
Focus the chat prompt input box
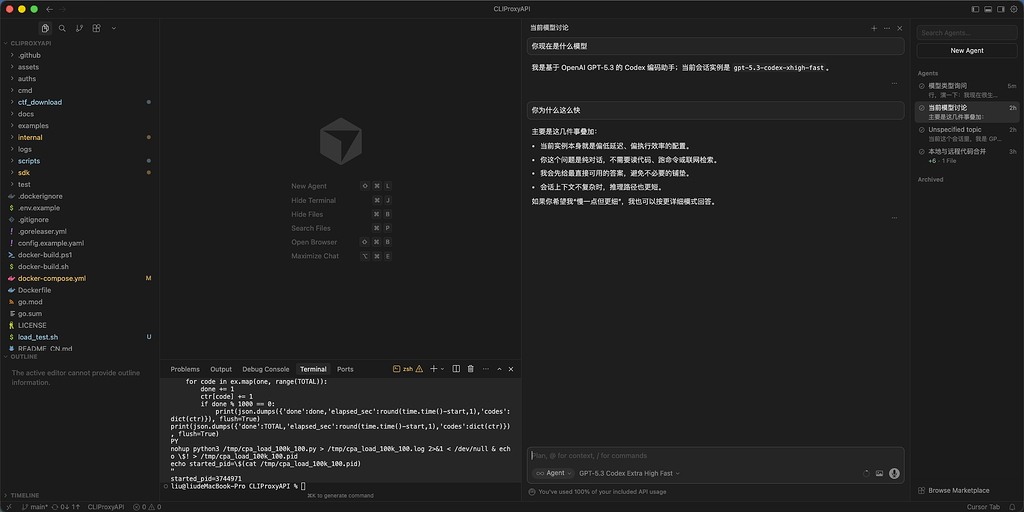pos(715,456)
